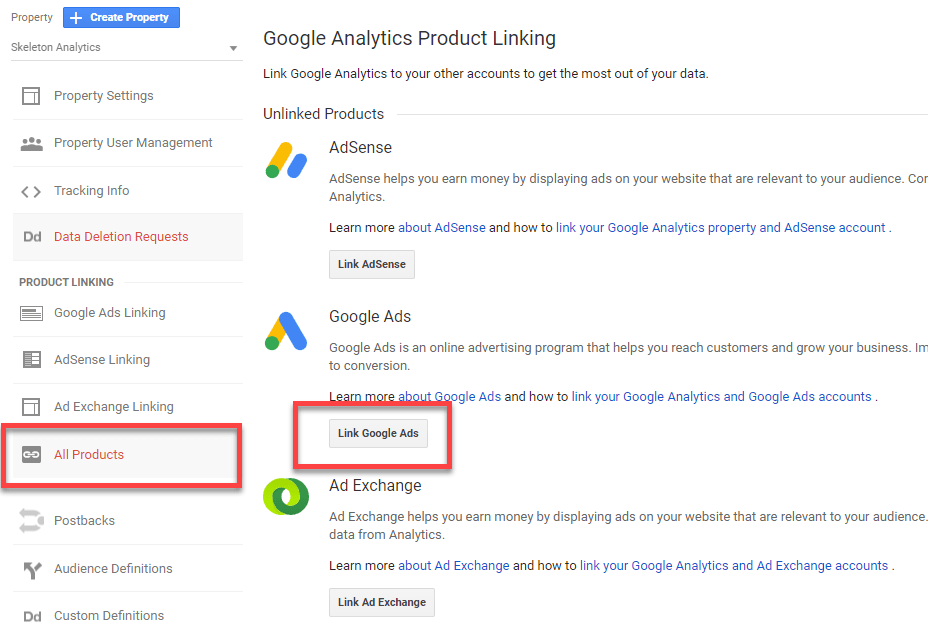The image size is (928, 635).
Task: Click the Link Ad Exchange button
Action: click(x=382, y=602)
